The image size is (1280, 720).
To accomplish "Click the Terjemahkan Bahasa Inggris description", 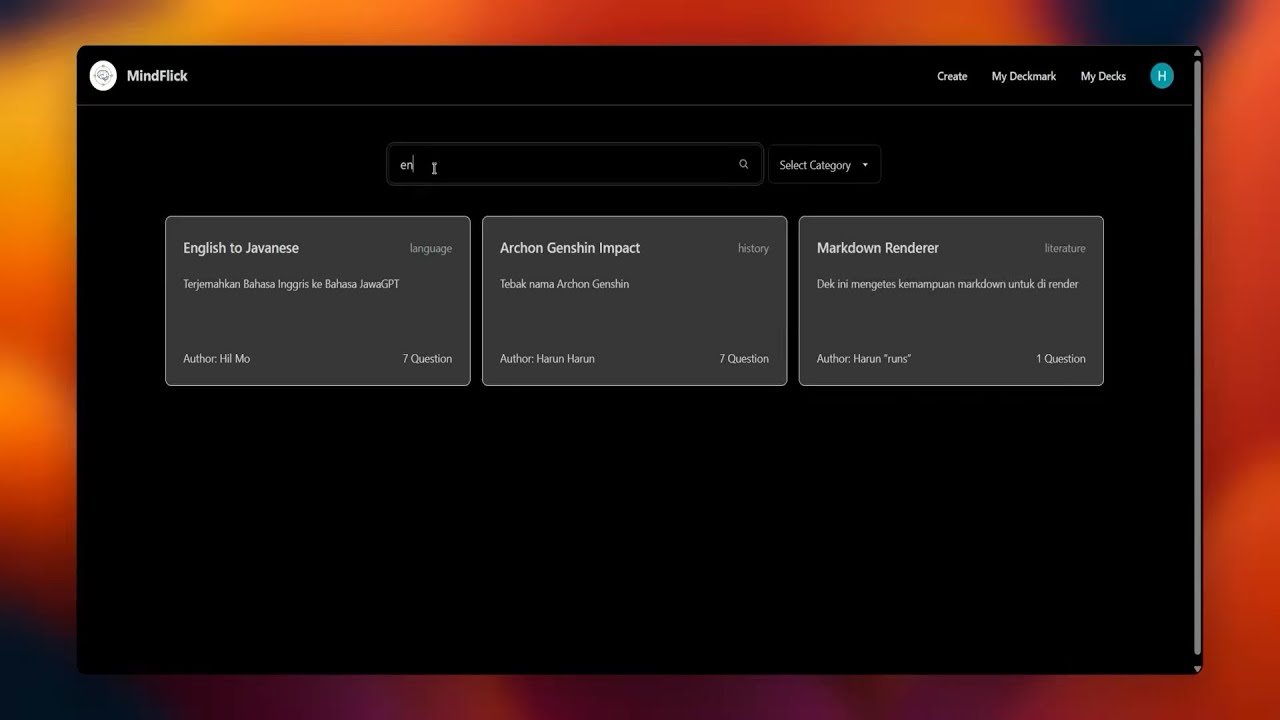I will tap(291, 284).
